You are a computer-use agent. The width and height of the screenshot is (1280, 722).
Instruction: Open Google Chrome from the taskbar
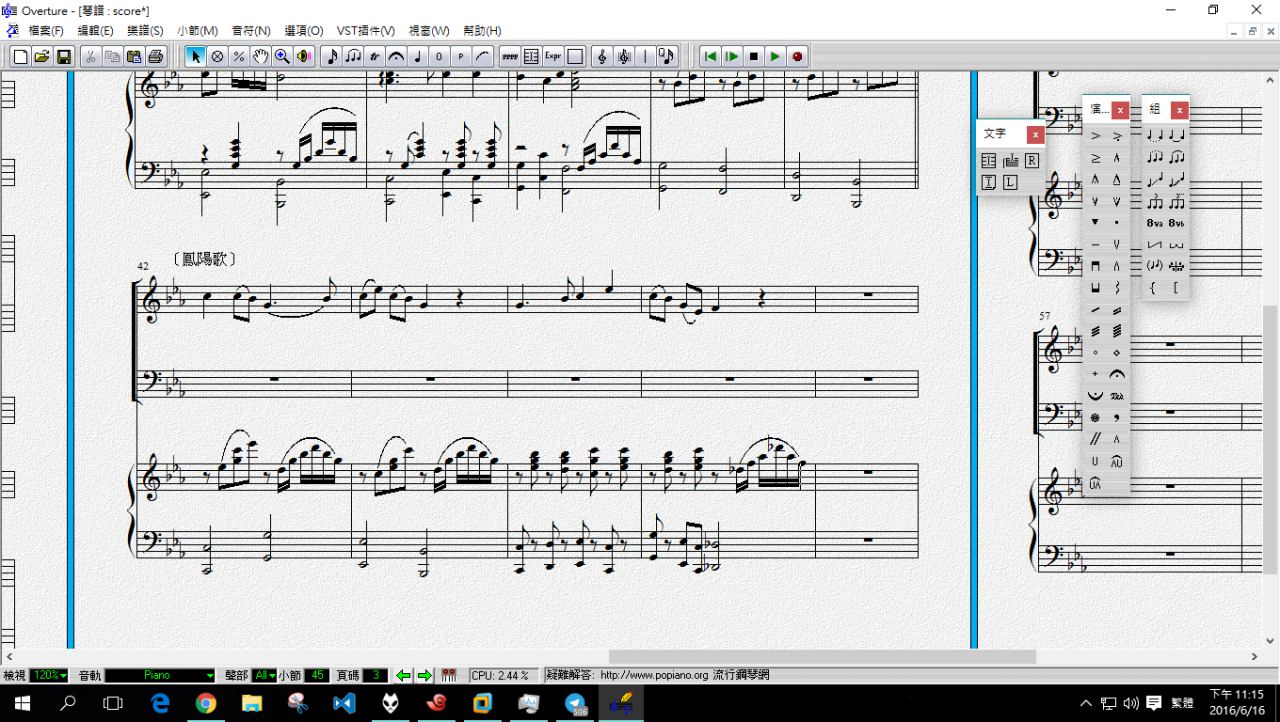point(206,703)
